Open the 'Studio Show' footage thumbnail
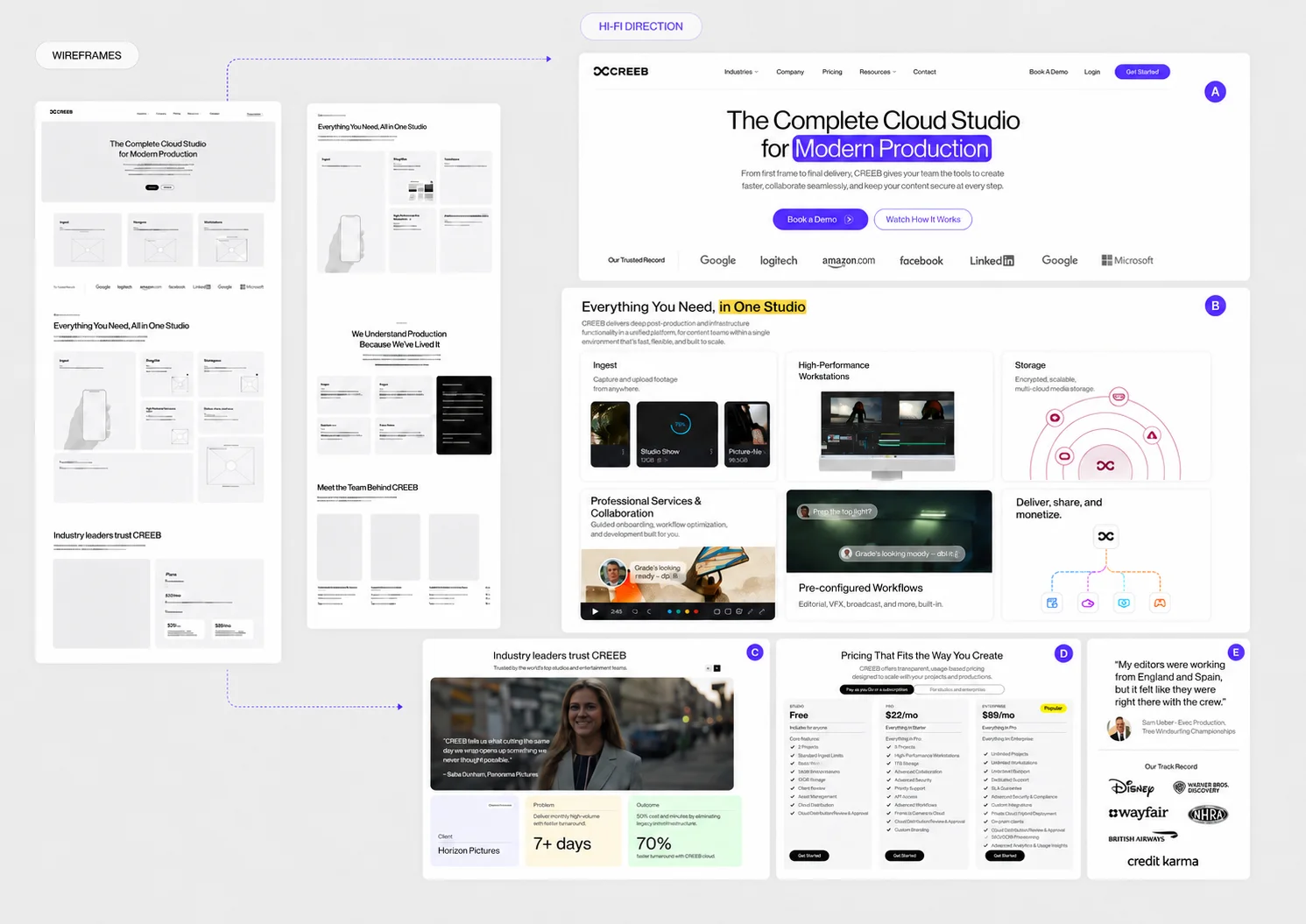Viewport: 1306px width, 924px height. 677,434
